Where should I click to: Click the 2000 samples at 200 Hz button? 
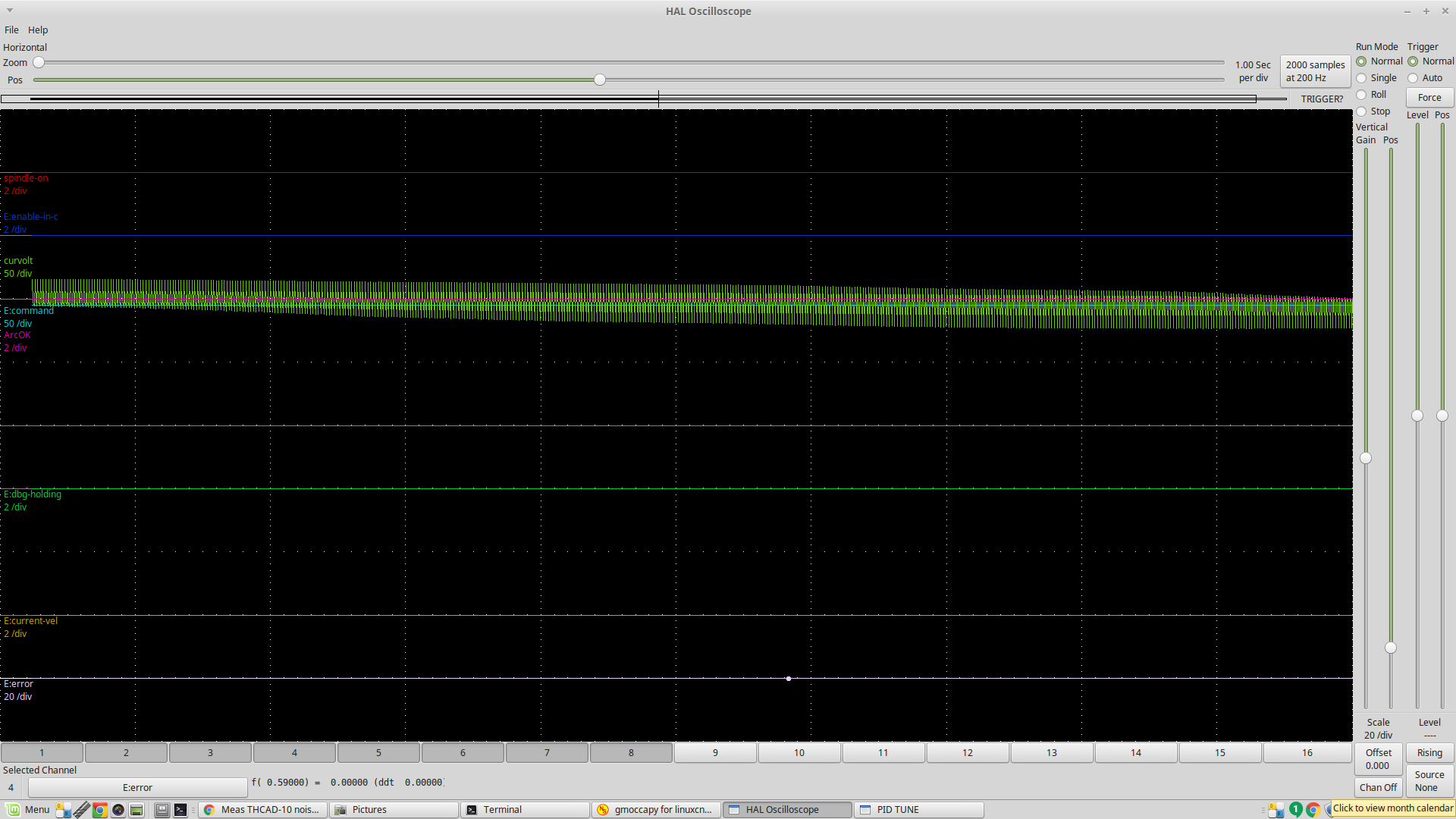pyautogui.click(x=1315, y=71)
